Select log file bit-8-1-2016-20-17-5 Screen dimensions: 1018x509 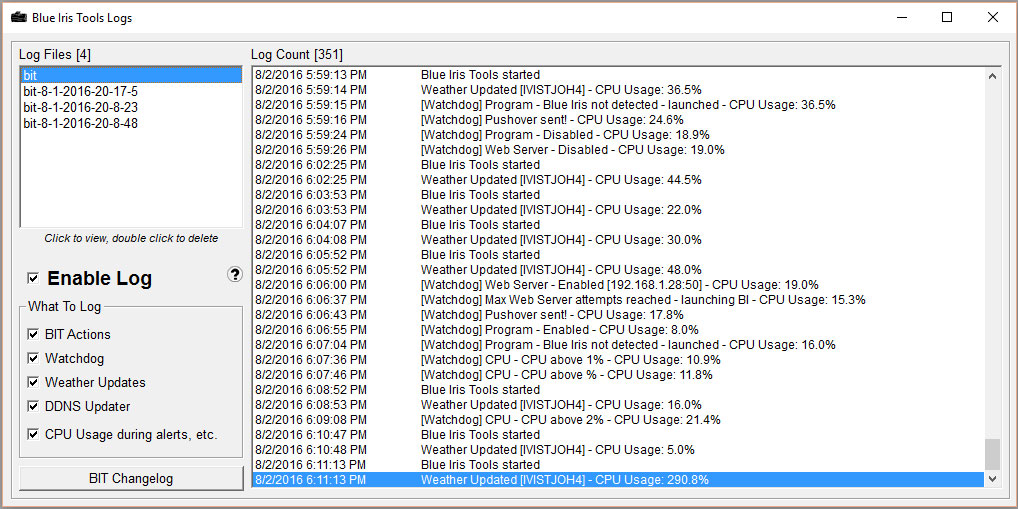80,91
